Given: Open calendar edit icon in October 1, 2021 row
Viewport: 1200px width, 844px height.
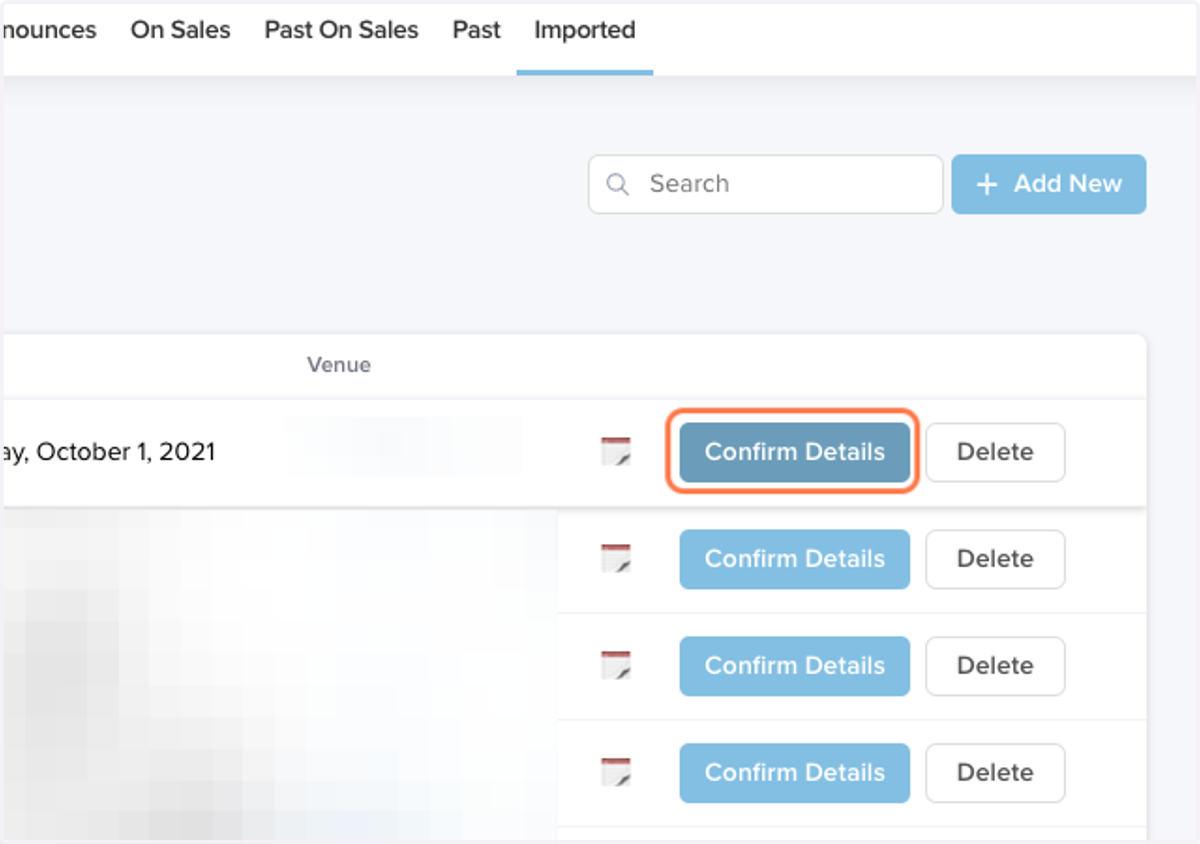Looking at the screenshot, I should 616,452.
